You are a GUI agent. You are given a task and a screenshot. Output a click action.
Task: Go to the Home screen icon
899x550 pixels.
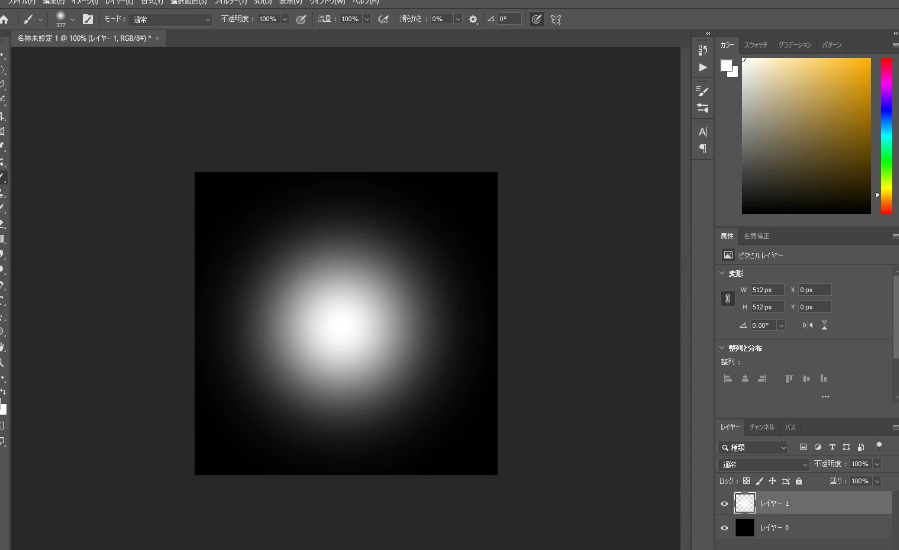coord(5,19)
